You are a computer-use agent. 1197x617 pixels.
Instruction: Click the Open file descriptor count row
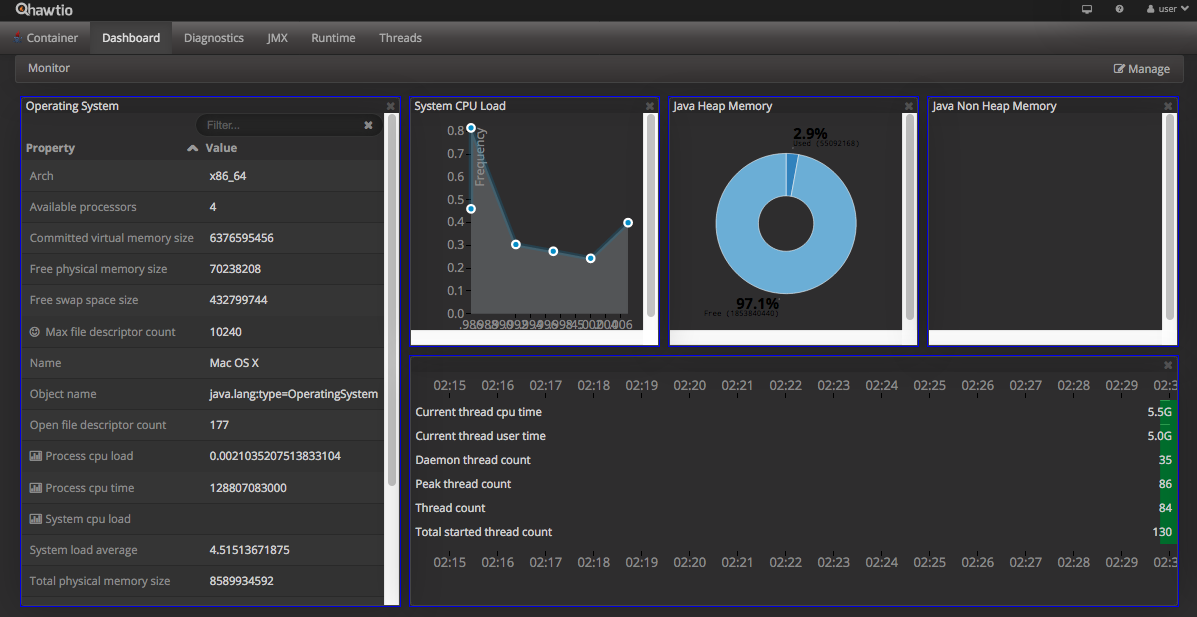pos(202,425)
